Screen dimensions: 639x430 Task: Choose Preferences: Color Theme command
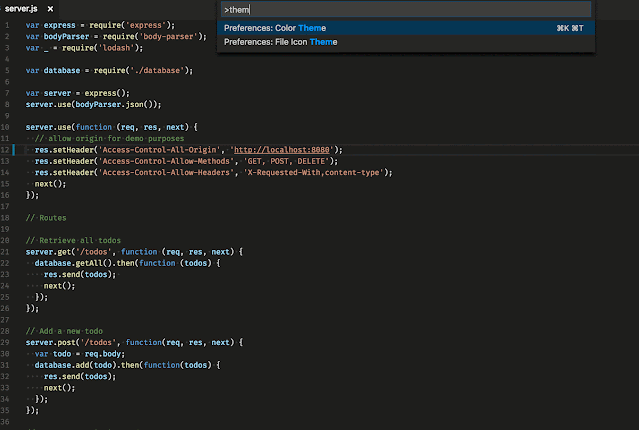(x=405, y=28)
